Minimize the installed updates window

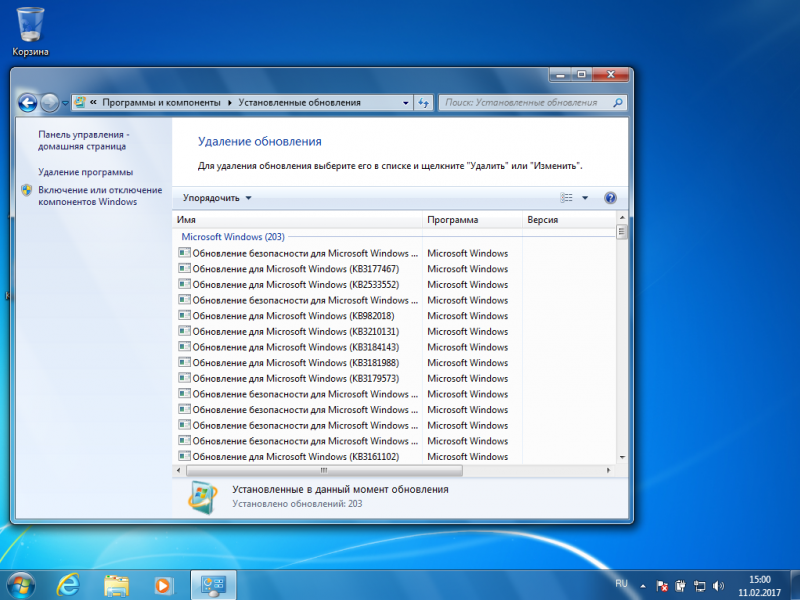[x=560, y=74]
